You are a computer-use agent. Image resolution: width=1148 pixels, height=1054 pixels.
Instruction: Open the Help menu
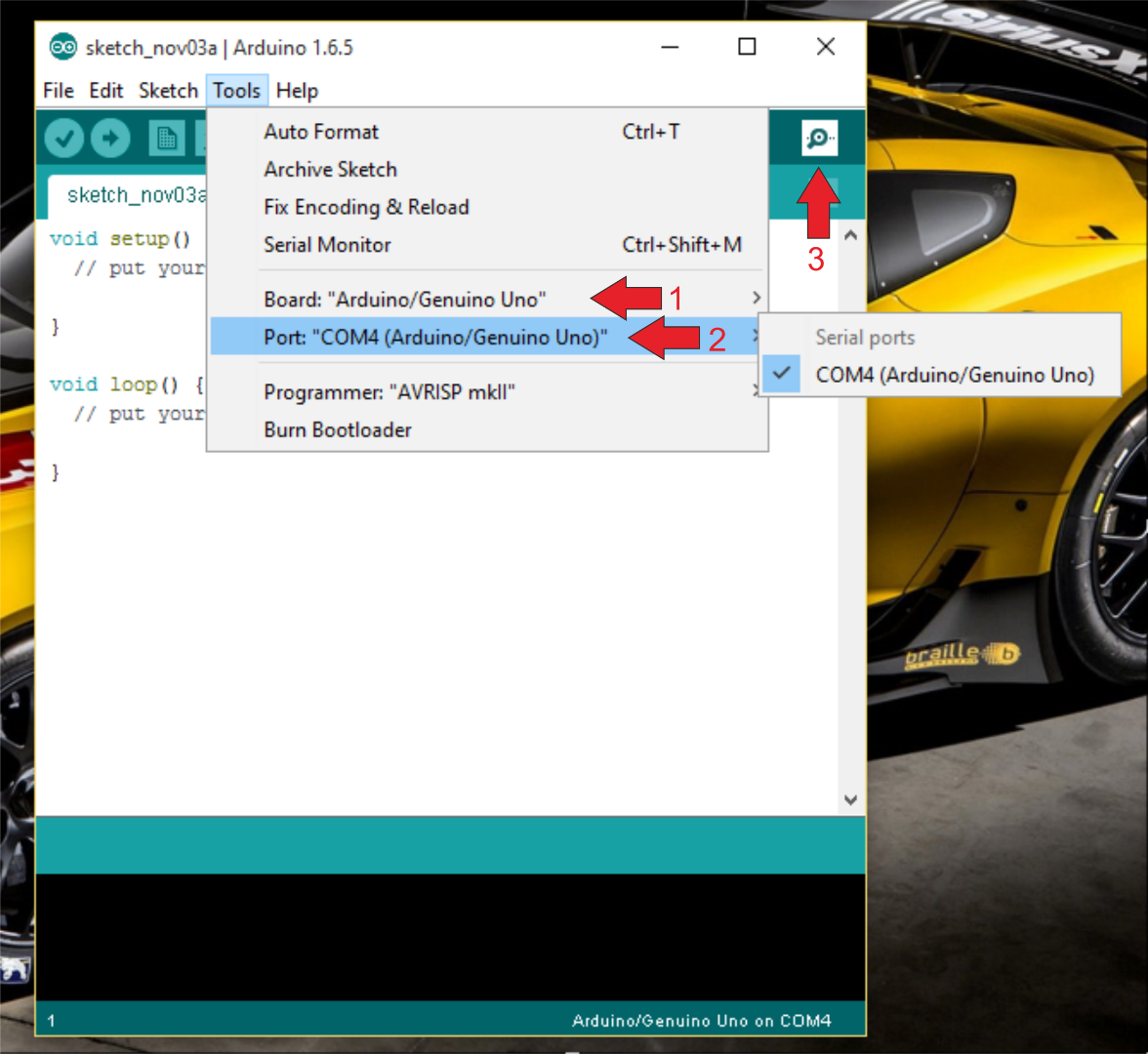[x=297, y=90]
